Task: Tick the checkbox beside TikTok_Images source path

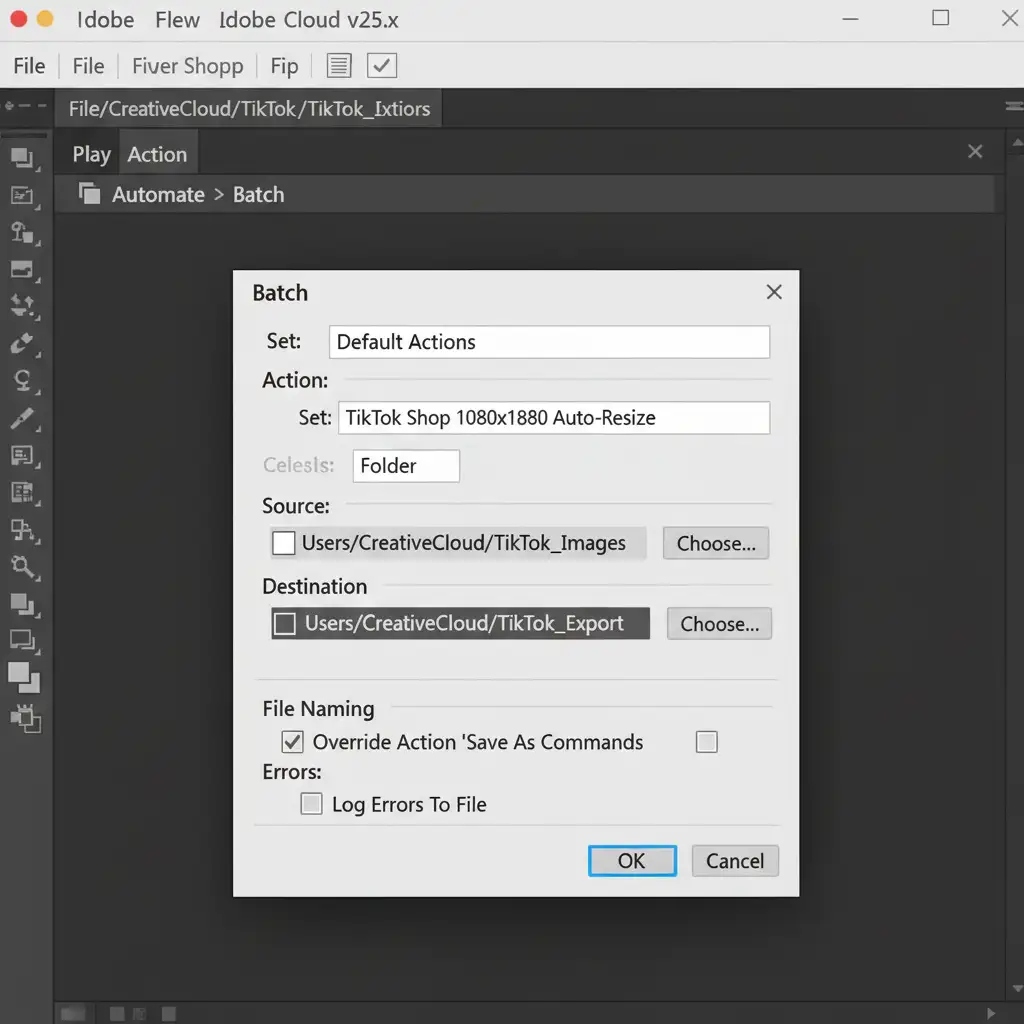Action: [284, 543]
